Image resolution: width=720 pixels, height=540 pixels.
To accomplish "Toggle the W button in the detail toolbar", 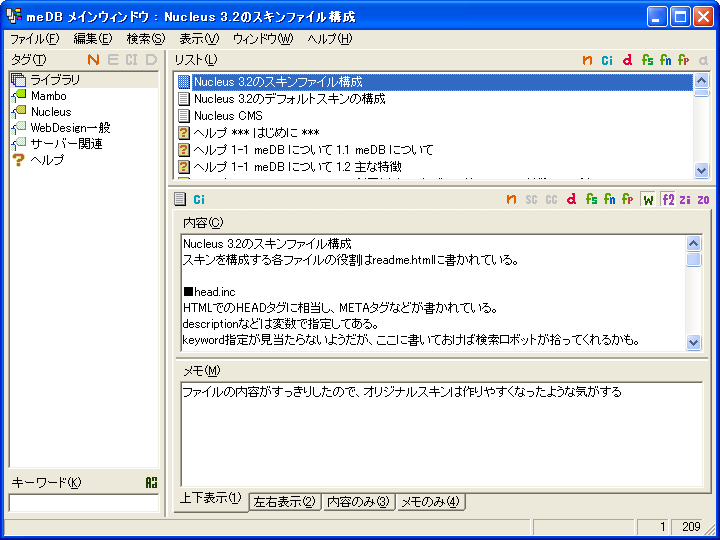I will pos(648,199).
